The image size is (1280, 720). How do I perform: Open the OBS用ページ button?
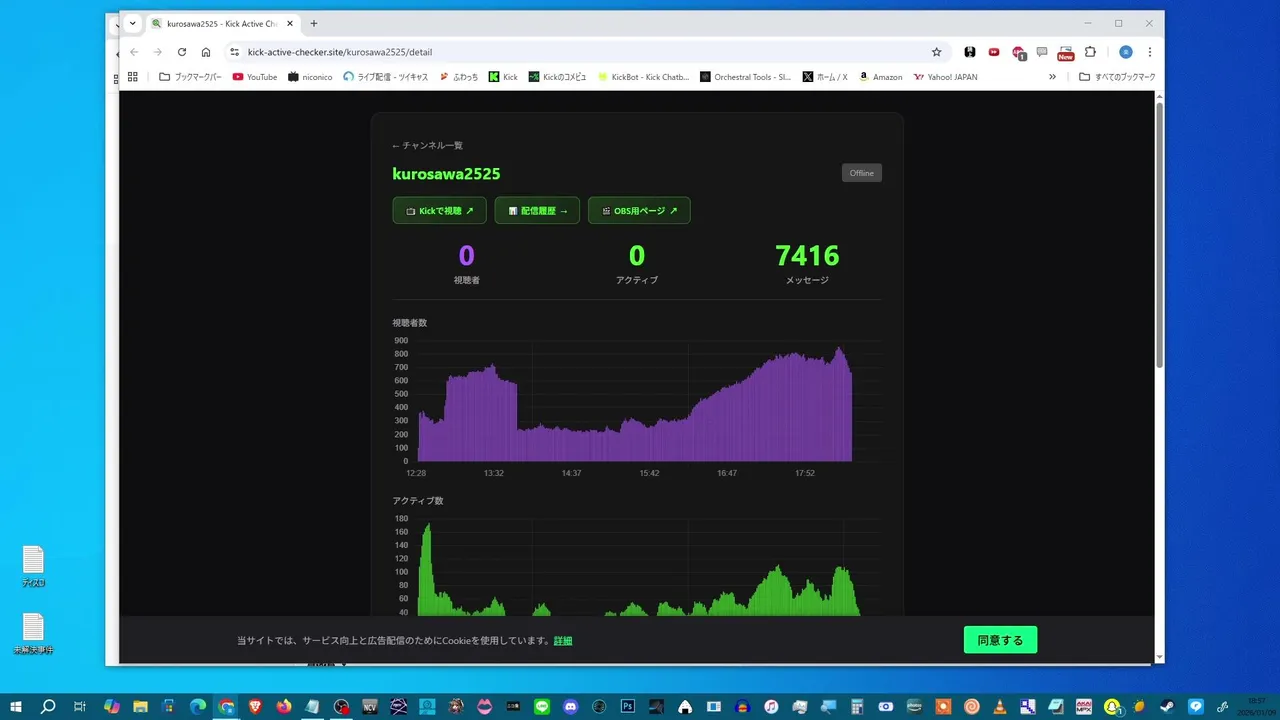click(x=639, y=211)
